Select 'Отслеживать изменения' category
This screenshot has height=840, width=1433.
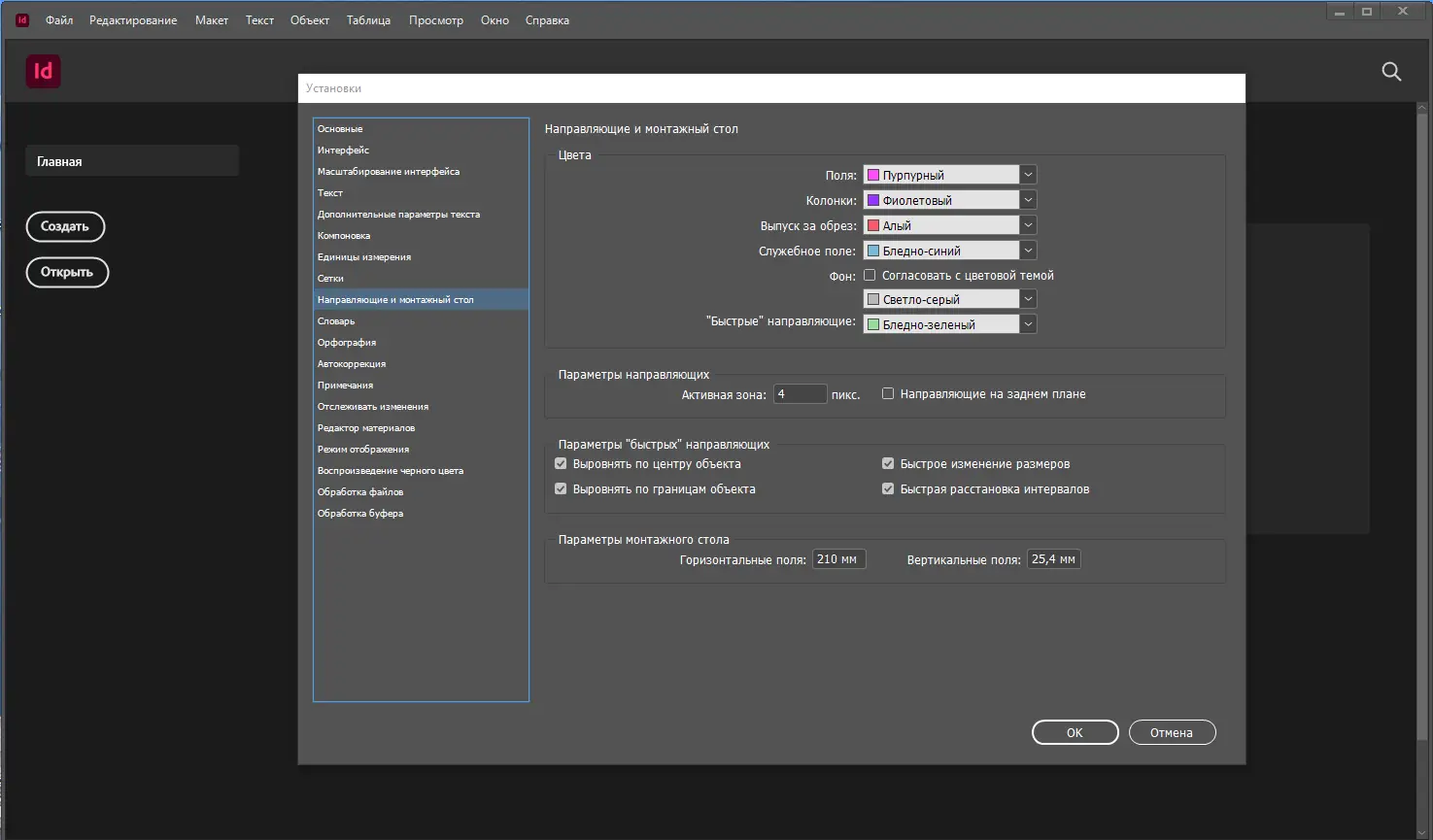pos(422,407)
